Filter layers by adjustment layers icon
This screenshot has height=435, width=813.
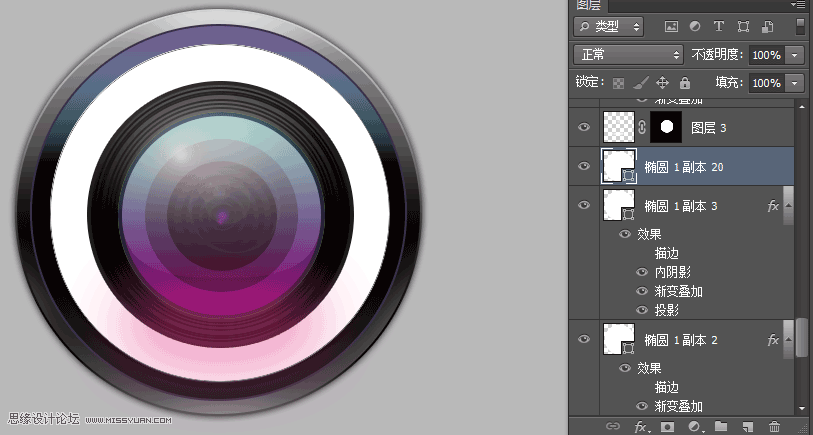tap(695, 26)
